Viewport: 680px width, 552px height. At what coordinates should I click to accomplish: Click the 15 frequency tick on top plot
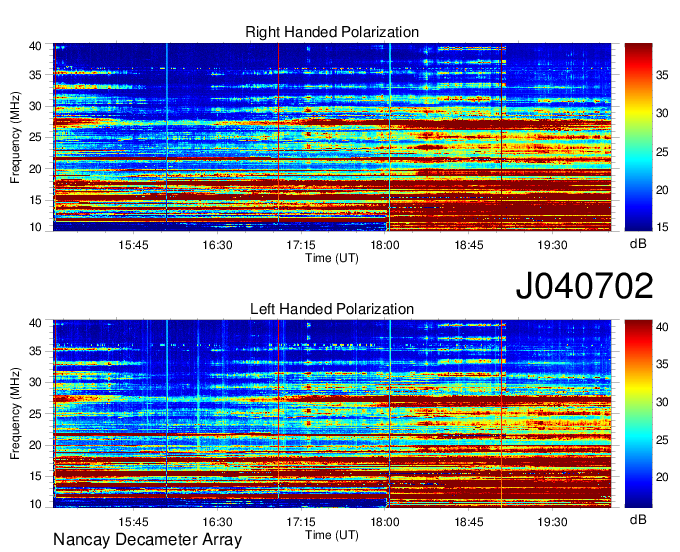[x=35, y=200]
